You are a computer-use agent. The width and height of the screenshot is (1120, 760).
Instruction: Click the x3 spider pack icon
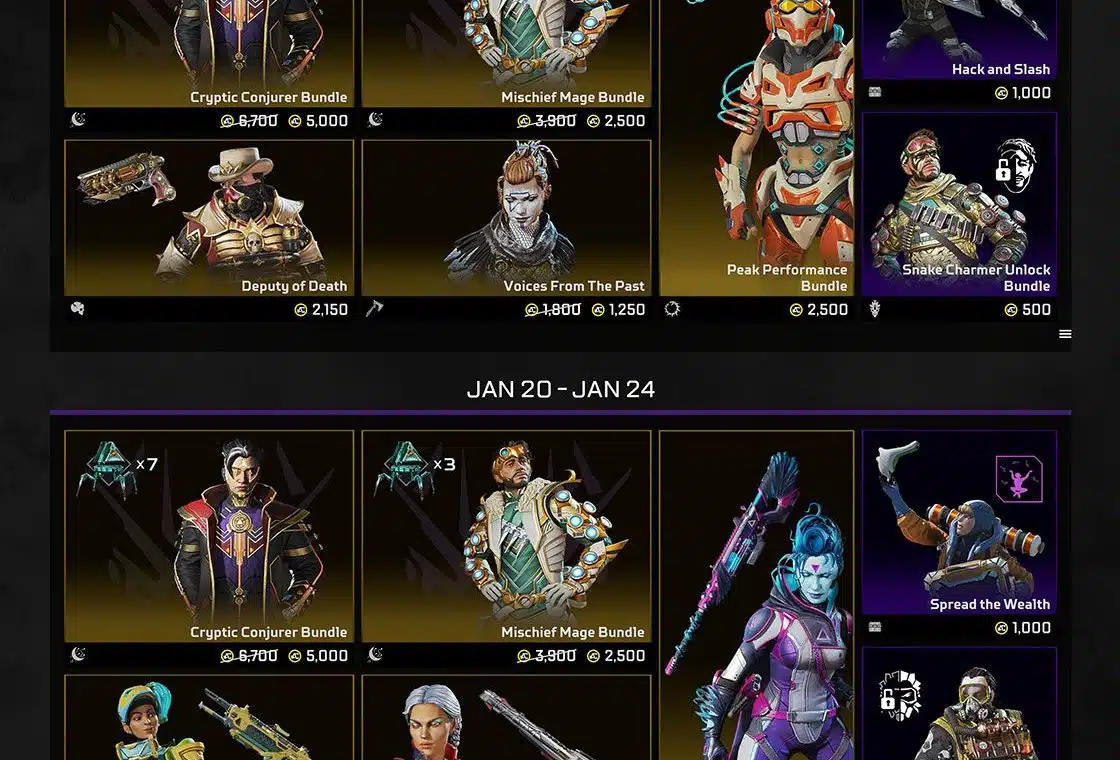tap(406, 469)
